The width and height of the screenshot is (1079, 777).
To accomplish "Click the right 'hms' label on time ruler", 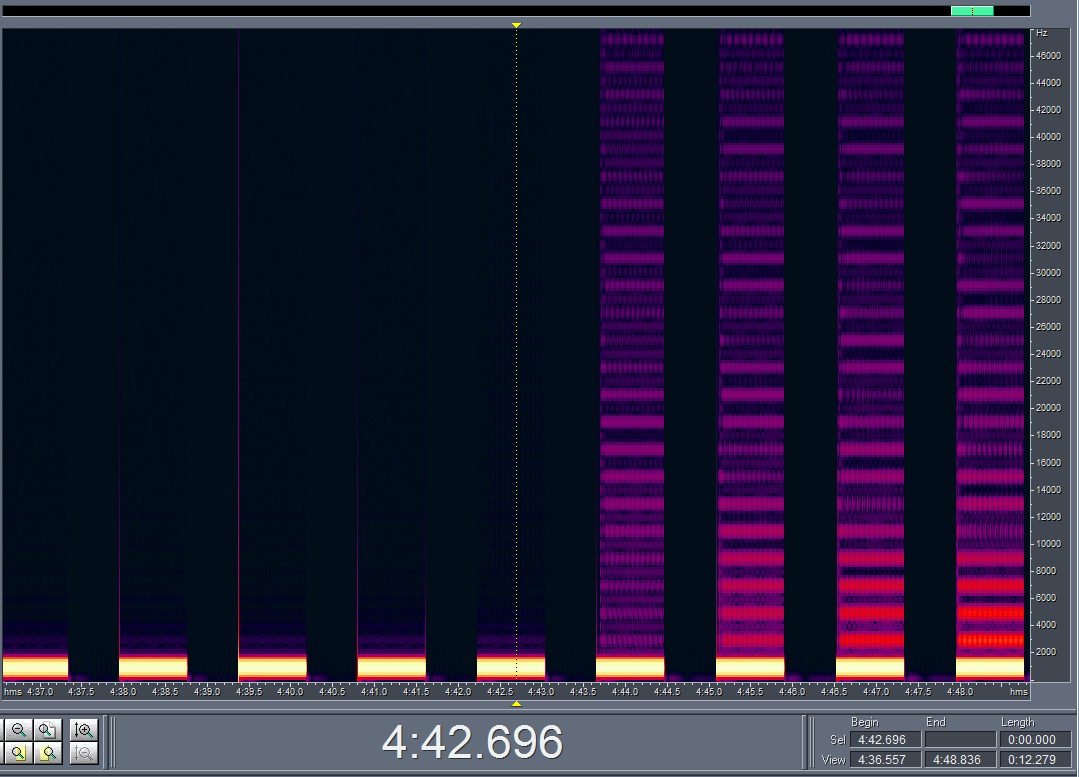I will (x=1018, y=692).
